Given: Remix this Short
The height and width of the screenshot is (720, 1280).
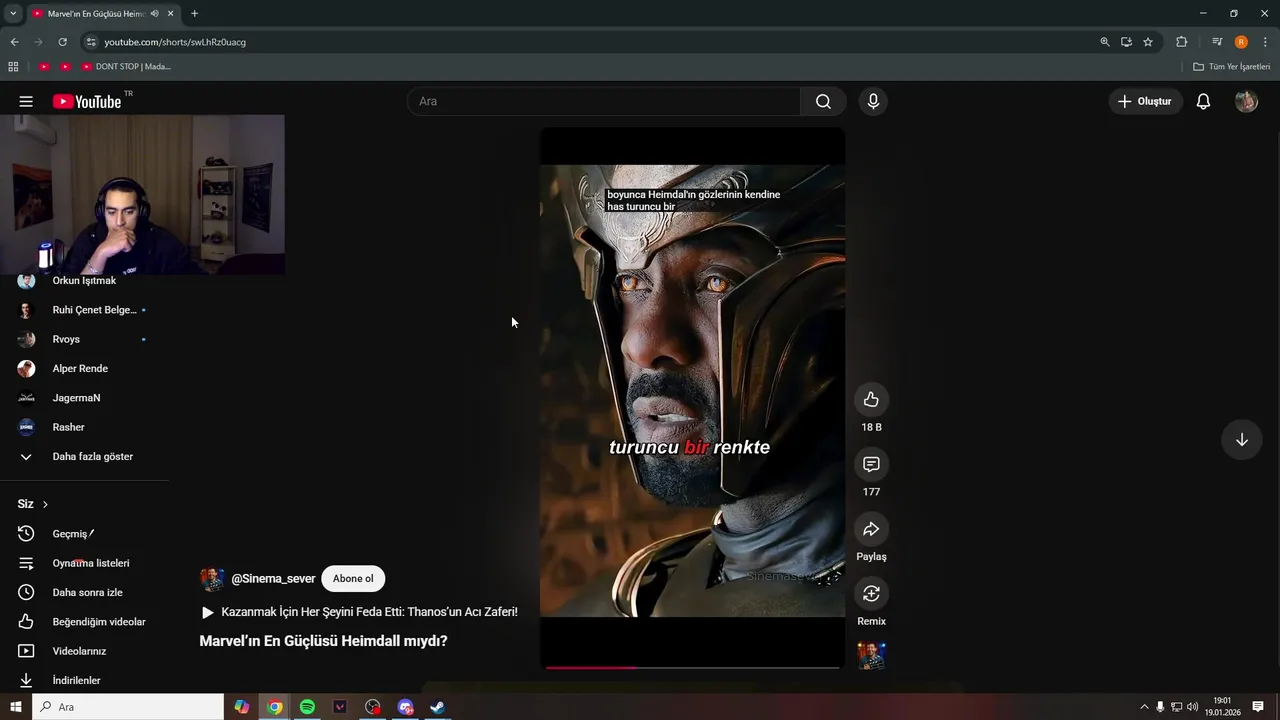Looking at the screenshot, I should click(871, 594).
